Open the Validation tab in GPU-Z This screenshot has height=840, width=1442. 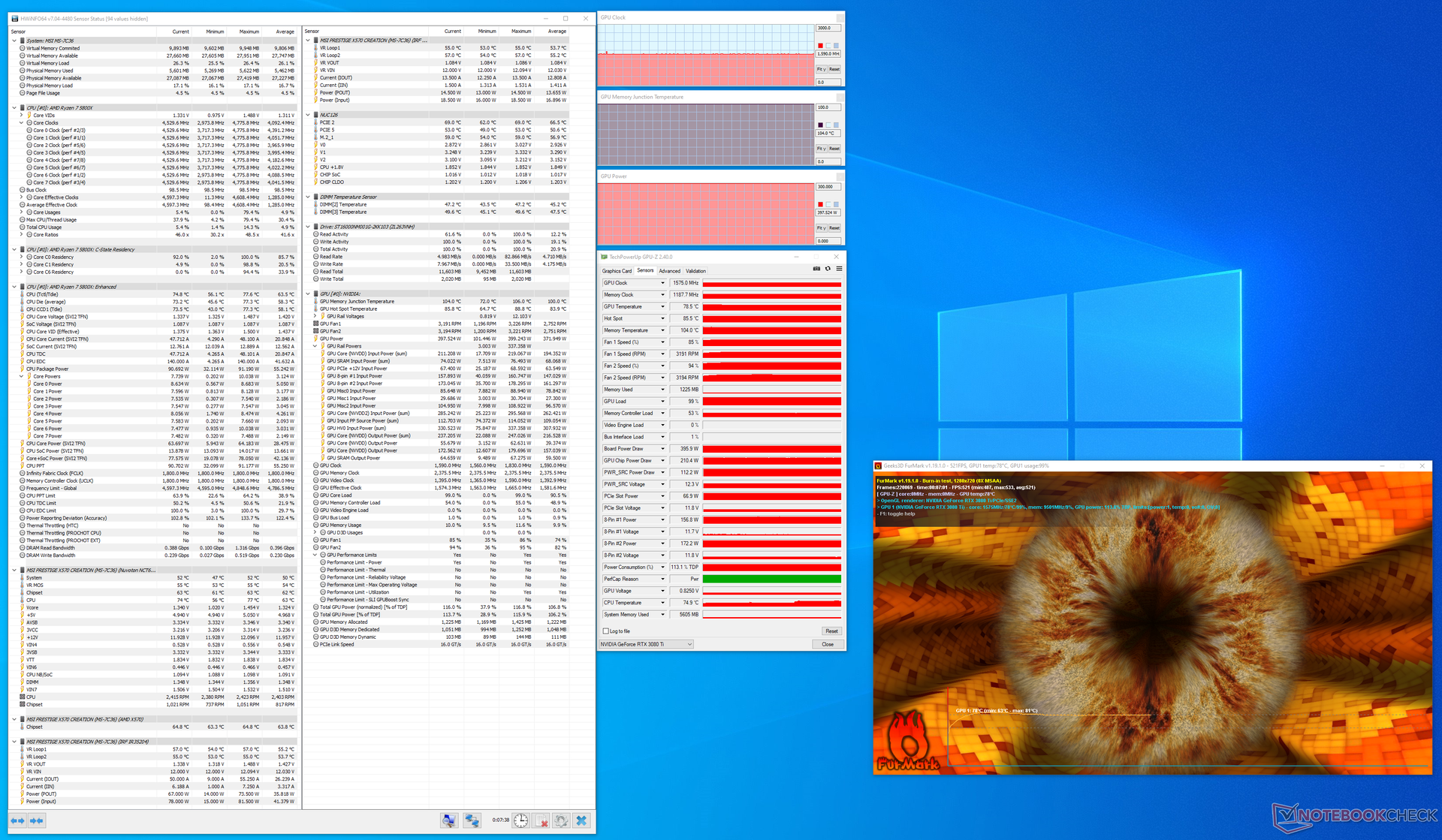pyautogui.click(x=695, y=271)
